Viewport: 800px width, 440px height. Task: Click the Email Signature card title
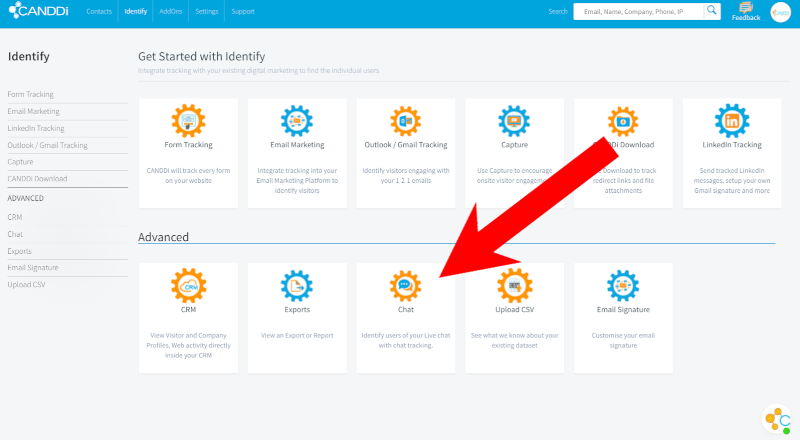point(623,309)
